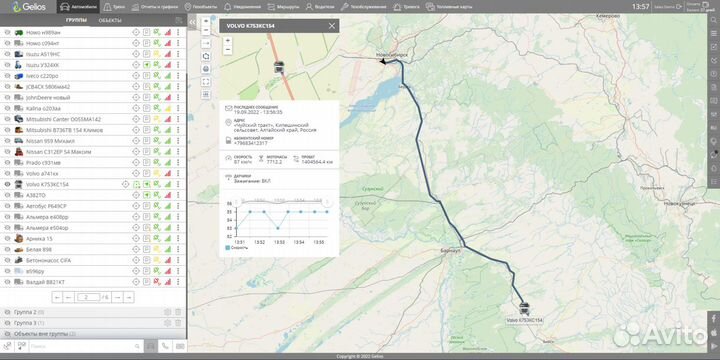Viewport: 720px width, 360px height.
Task: Go to next page of object list
Action: [117, 297]
